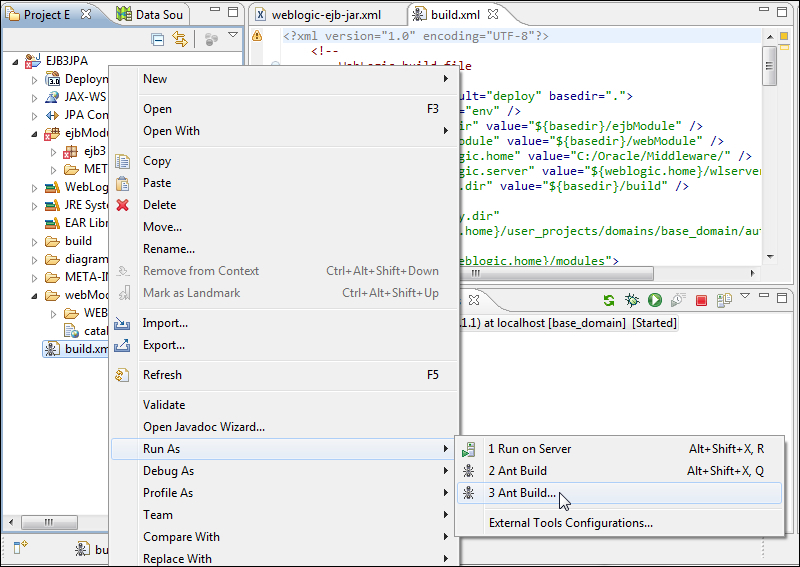Viewport: 800px width, 567px height.
Task: Collapse the webModule folder
Action: point(34,295)
